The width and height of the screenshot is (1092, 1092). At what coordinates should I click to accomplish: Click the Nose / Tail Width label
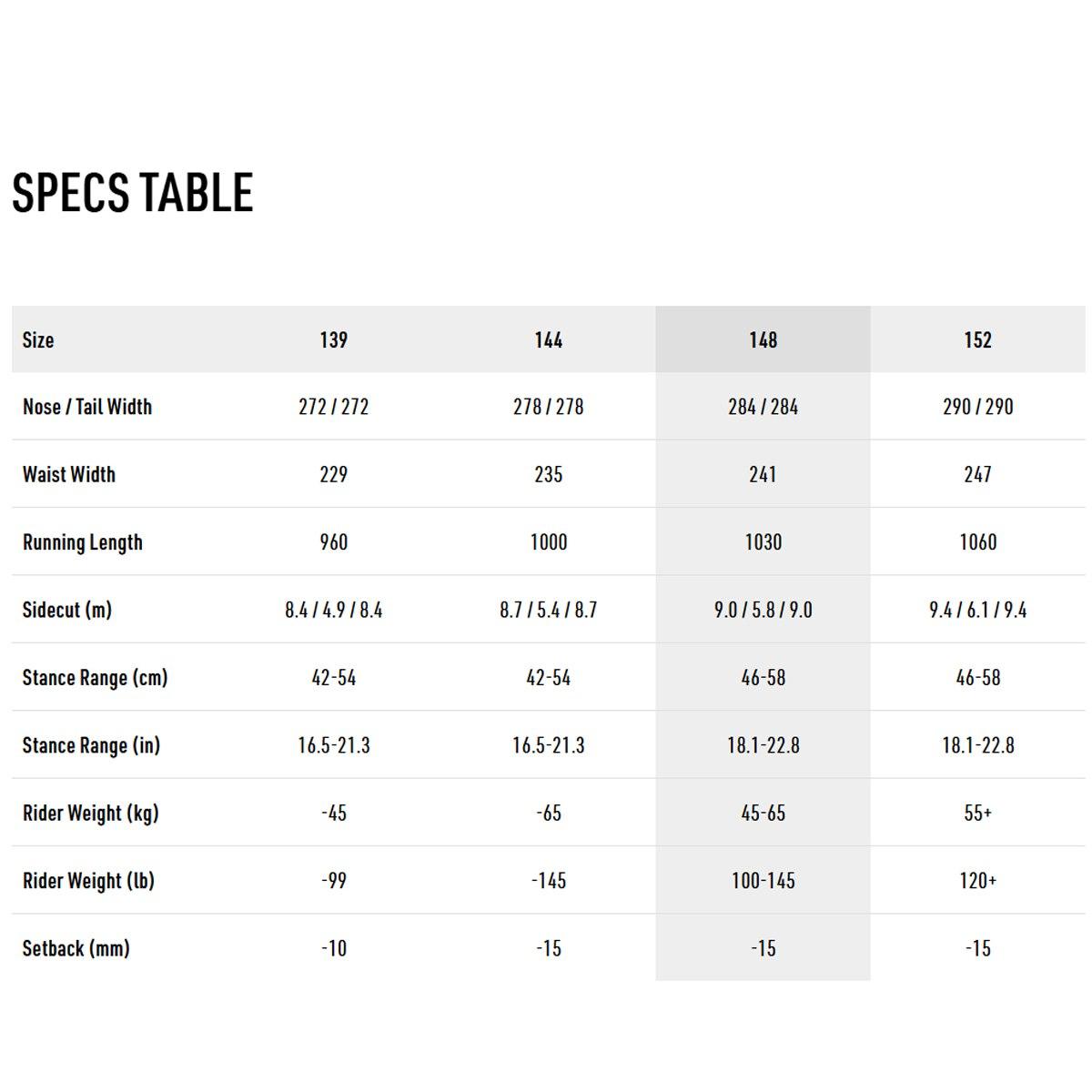(87, 407)
